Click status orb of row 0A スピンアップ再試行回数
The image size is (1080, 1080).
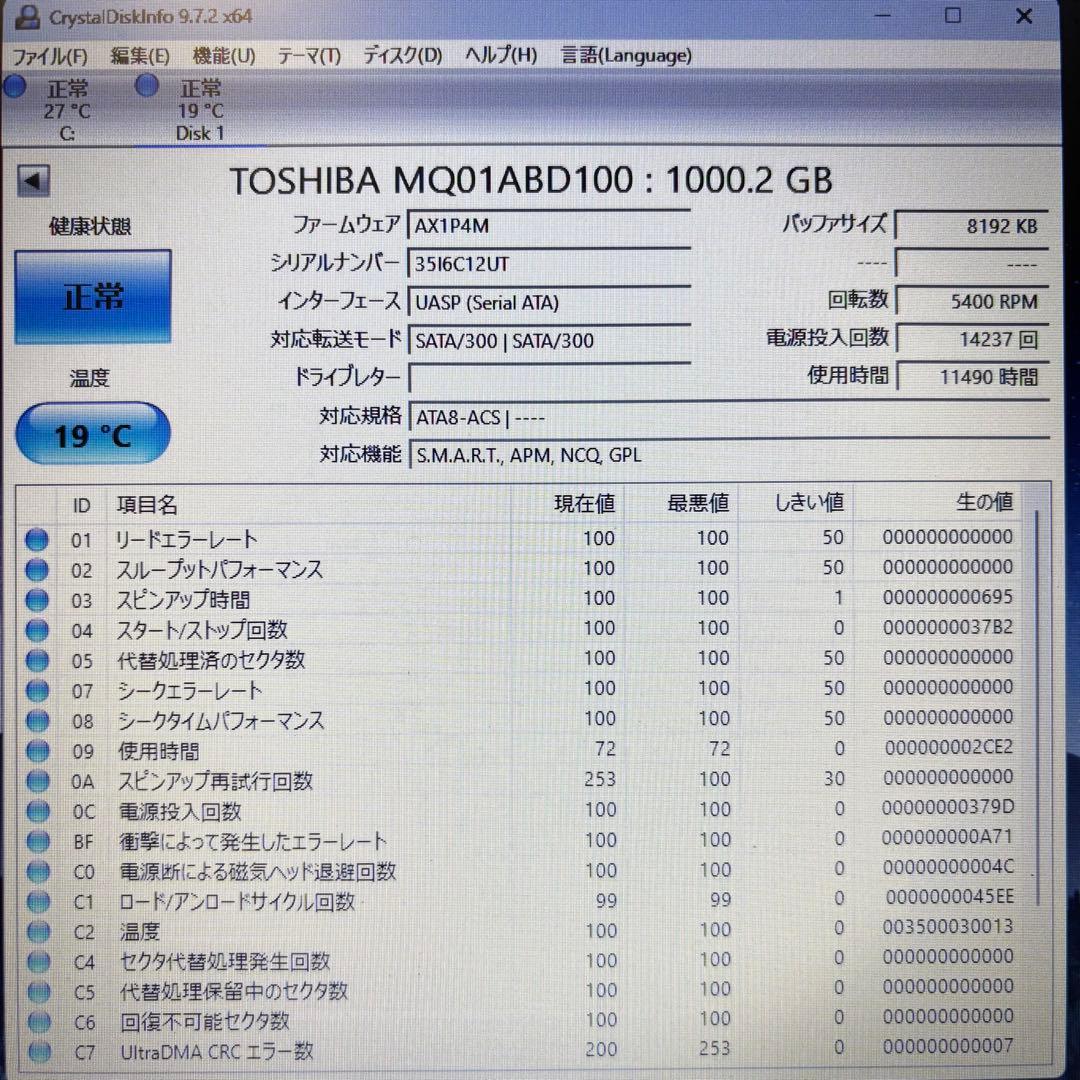click(37, 781)
